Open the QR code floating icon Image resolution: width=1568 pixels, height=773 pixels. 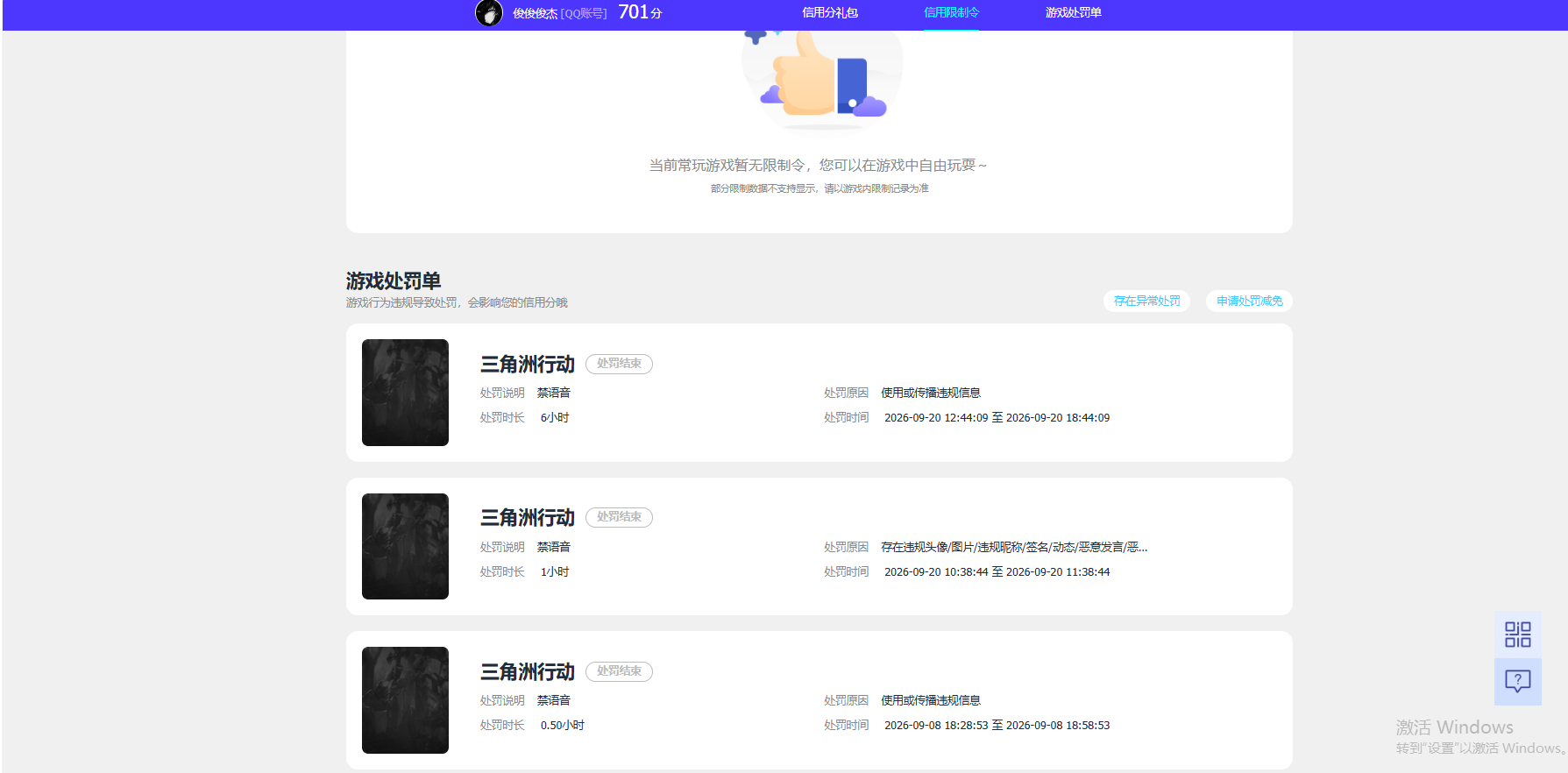1517,635
